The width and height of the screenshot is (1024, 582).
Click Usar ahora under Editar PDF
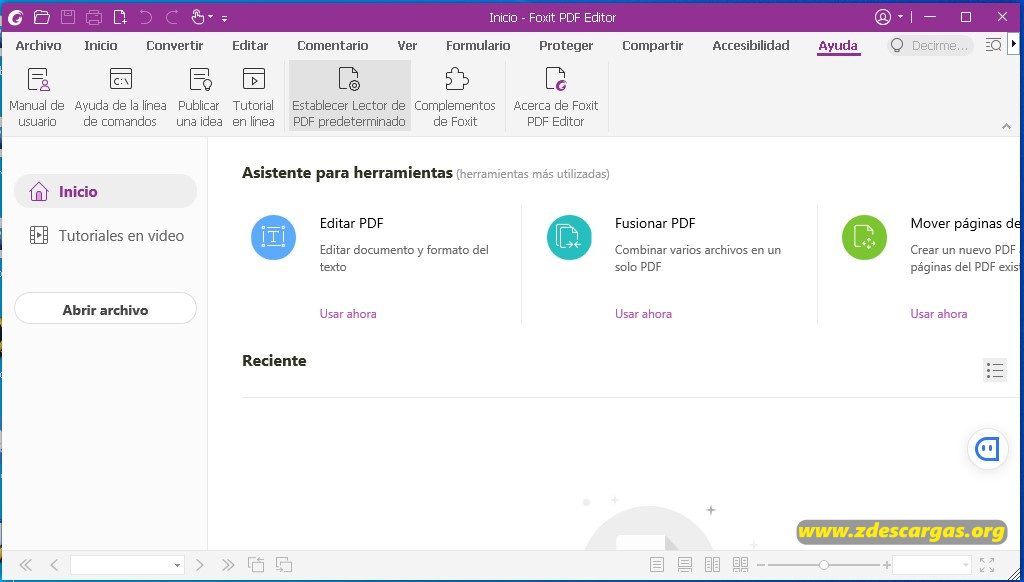coord(348,314)
